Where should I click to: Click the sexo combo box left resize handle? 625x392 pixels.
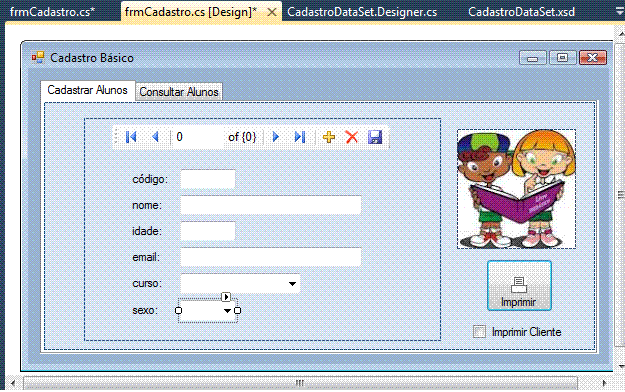coord(179,310)
